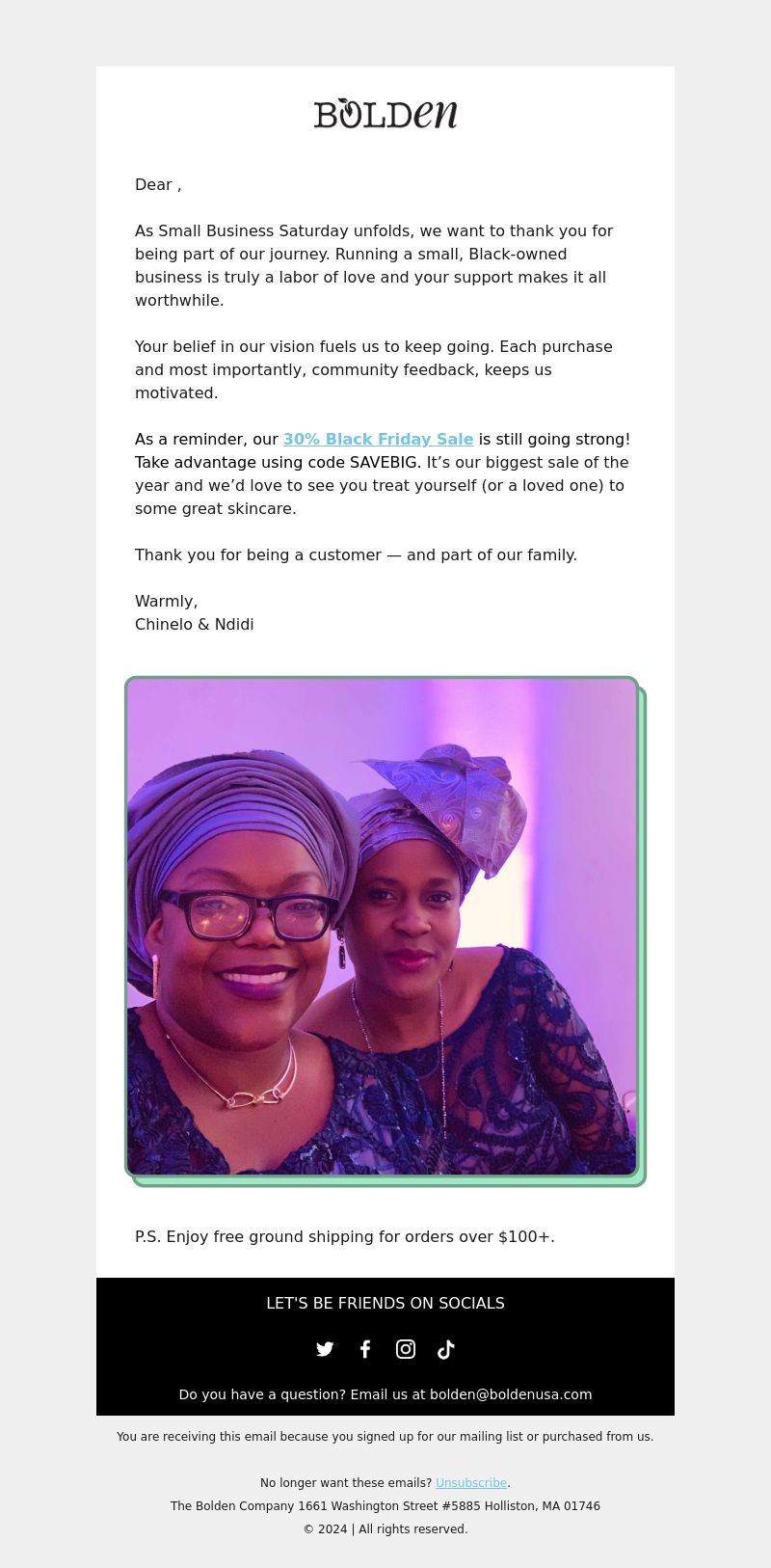Open the 30% Black Friday Sale link
Image resolution: width=771 pixels, height=1568 pixels.
pos(378,439)
